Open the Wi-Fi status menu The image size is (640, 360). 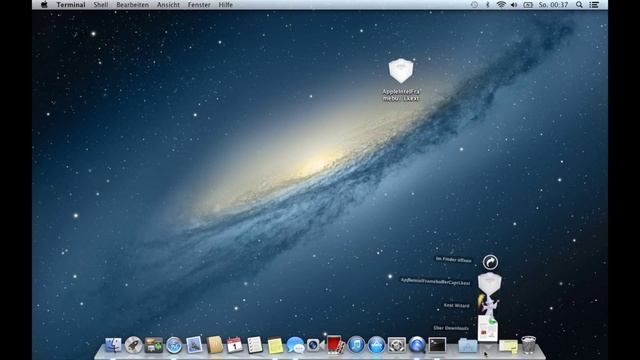[x=501, y=5]
